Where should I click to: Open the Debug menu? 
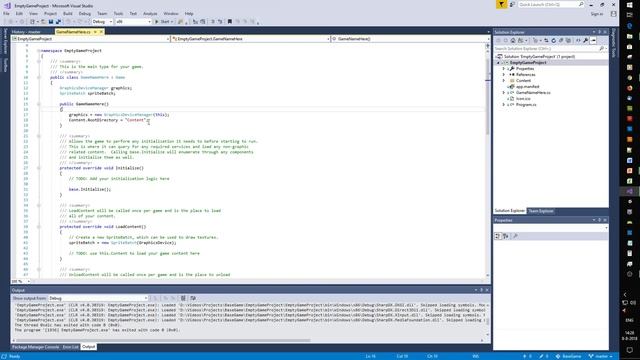[84, 13]
